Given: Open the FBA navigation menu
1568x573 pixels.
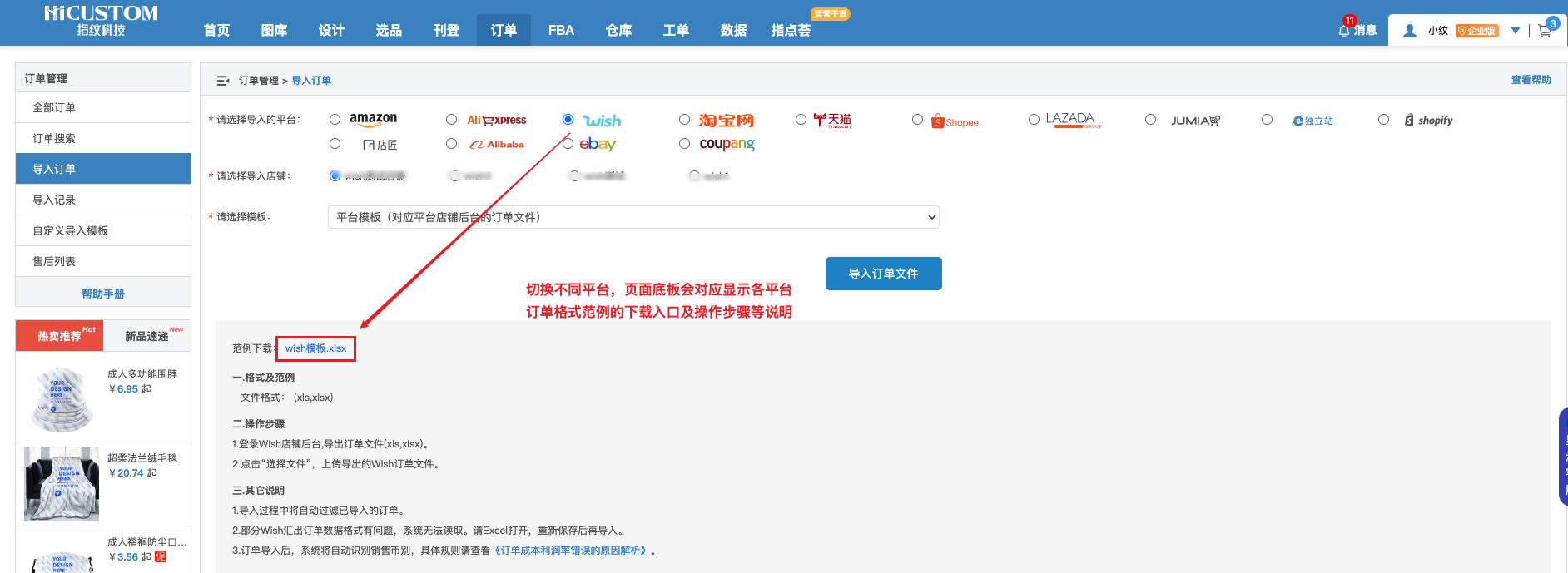Looking at the screenshot, I should 561,31.
